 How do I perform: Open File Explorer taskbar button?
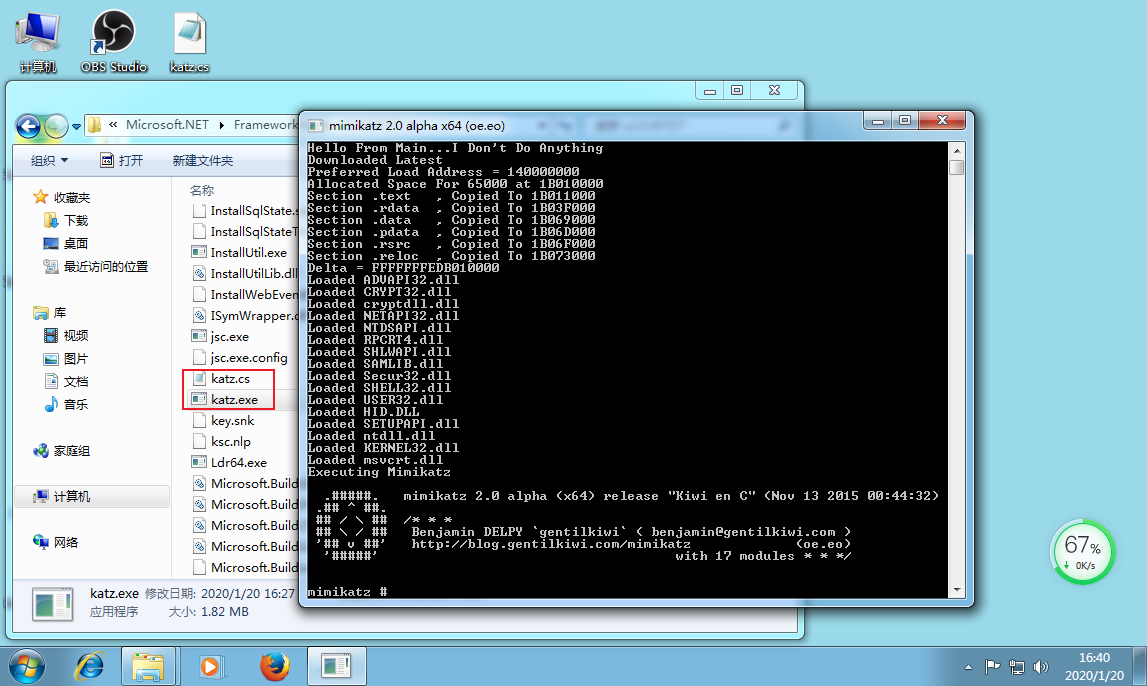point(148,666)
